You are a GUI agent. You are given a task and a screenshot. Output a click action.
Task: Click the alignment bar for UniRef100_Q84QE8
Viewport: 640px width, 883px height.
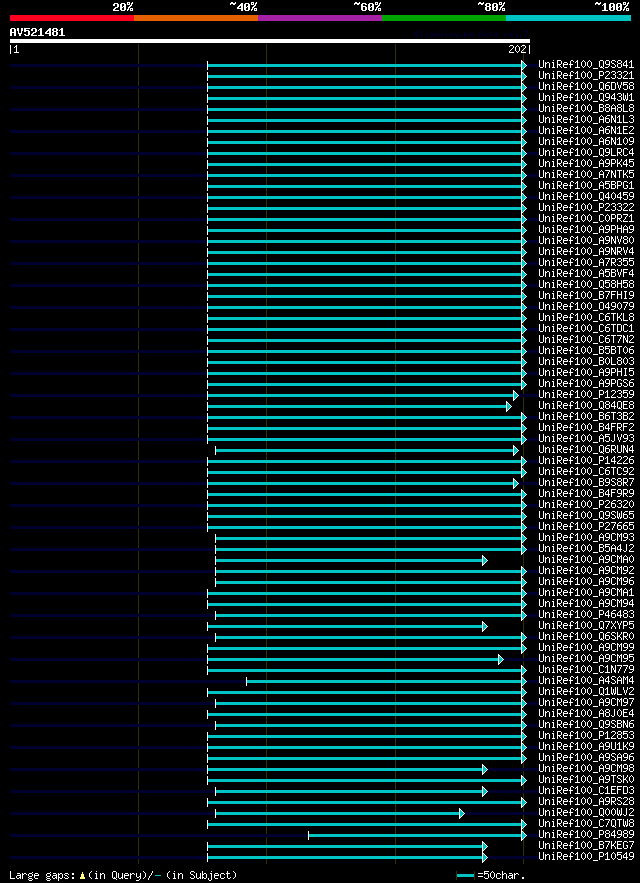359,407
